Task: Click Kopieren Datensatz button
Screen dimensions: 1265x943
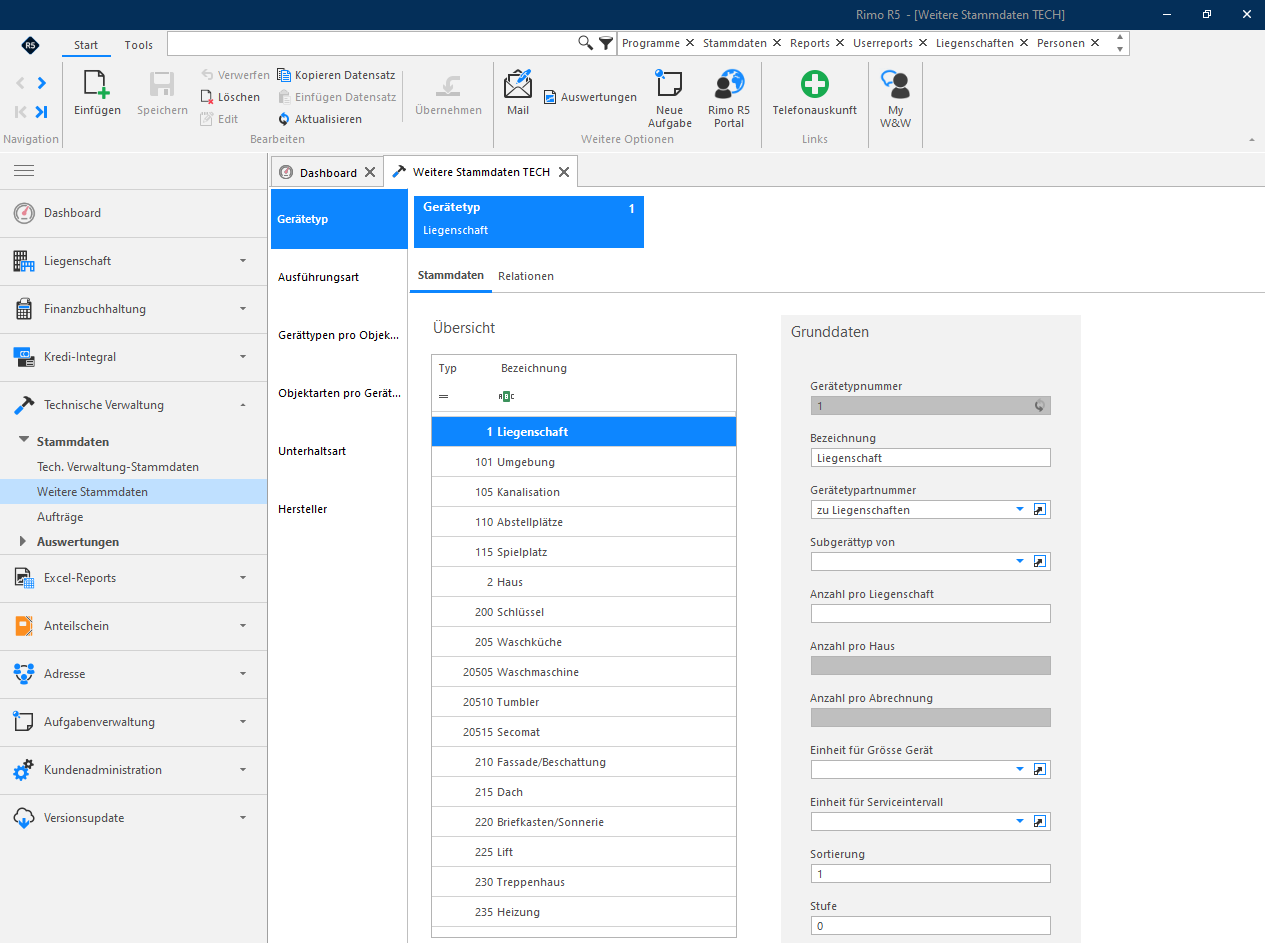Action: tap(336, 75)
